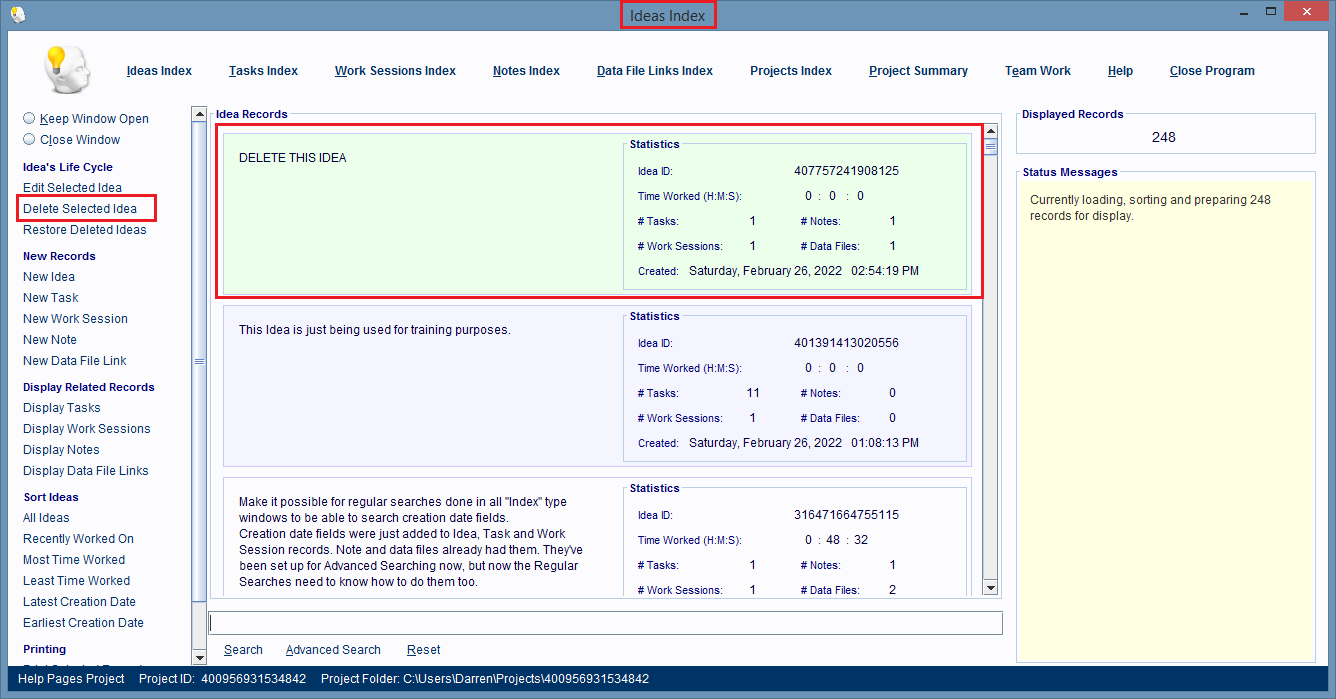The width and height of the screenshot is (1336, 699).
Task: Open Display Data File Links
Action: [x=85, y=471]
